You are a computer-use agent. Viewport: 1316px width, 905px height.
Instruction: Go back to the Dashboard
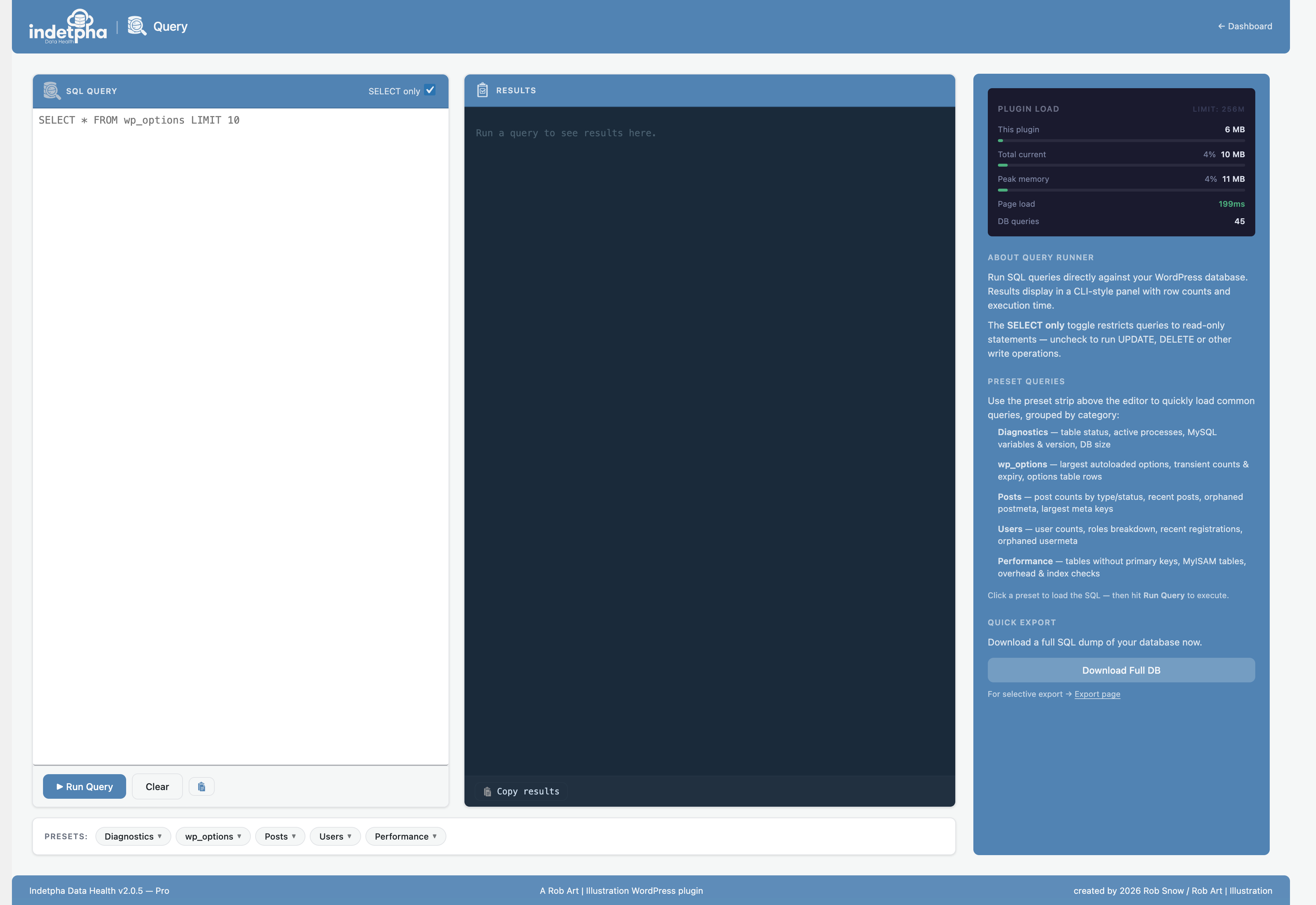[1244, 26]
